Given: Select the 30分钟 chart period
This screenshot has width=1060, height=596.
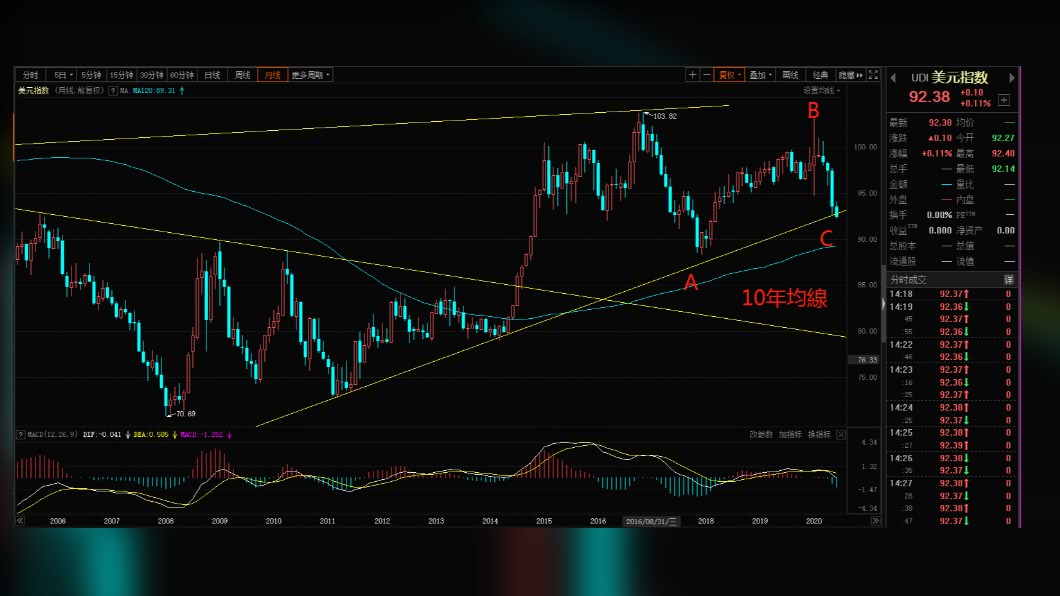Looking at the screenshot, I should (x=151, y=75).
